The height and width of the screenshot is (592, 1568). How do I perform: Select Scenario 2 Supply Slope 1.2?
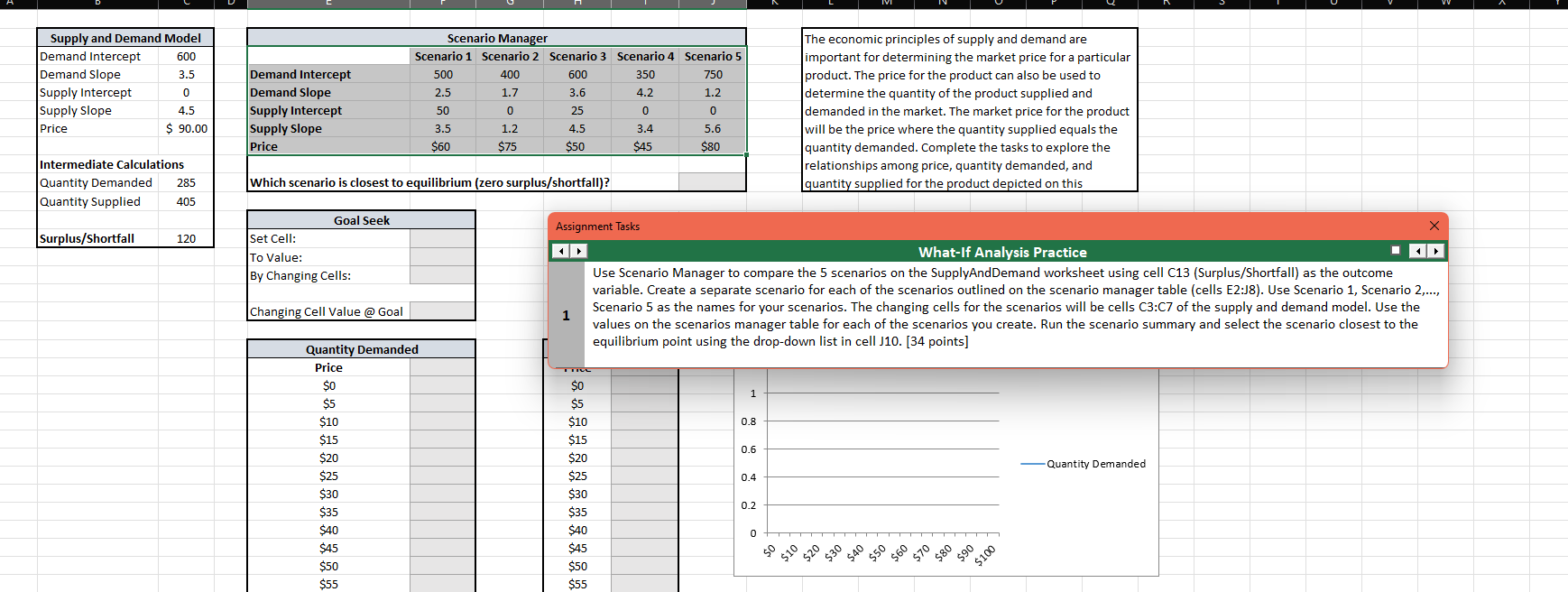click(510, 128)
